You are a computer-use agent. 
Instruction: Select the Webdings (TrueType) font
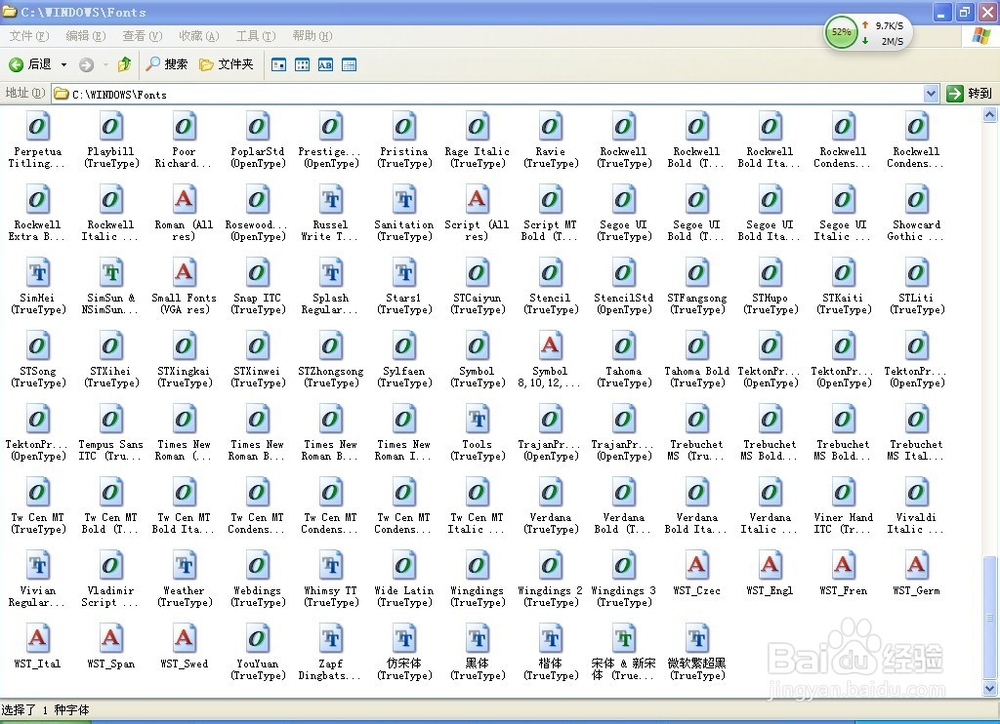click(x=258, y=566)
